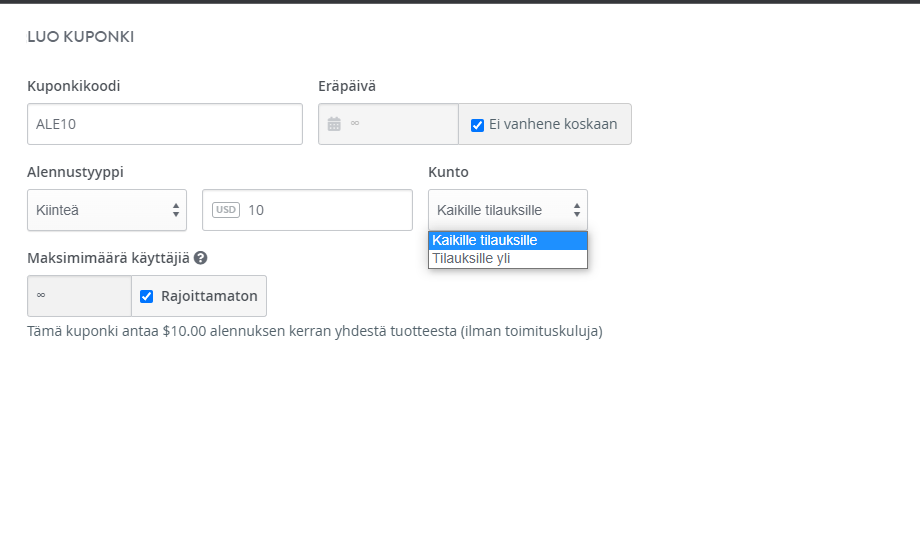This screenshot has width=920, height=542.
Task: Choose the Tilauksille yli option
Action: (508, 259)
